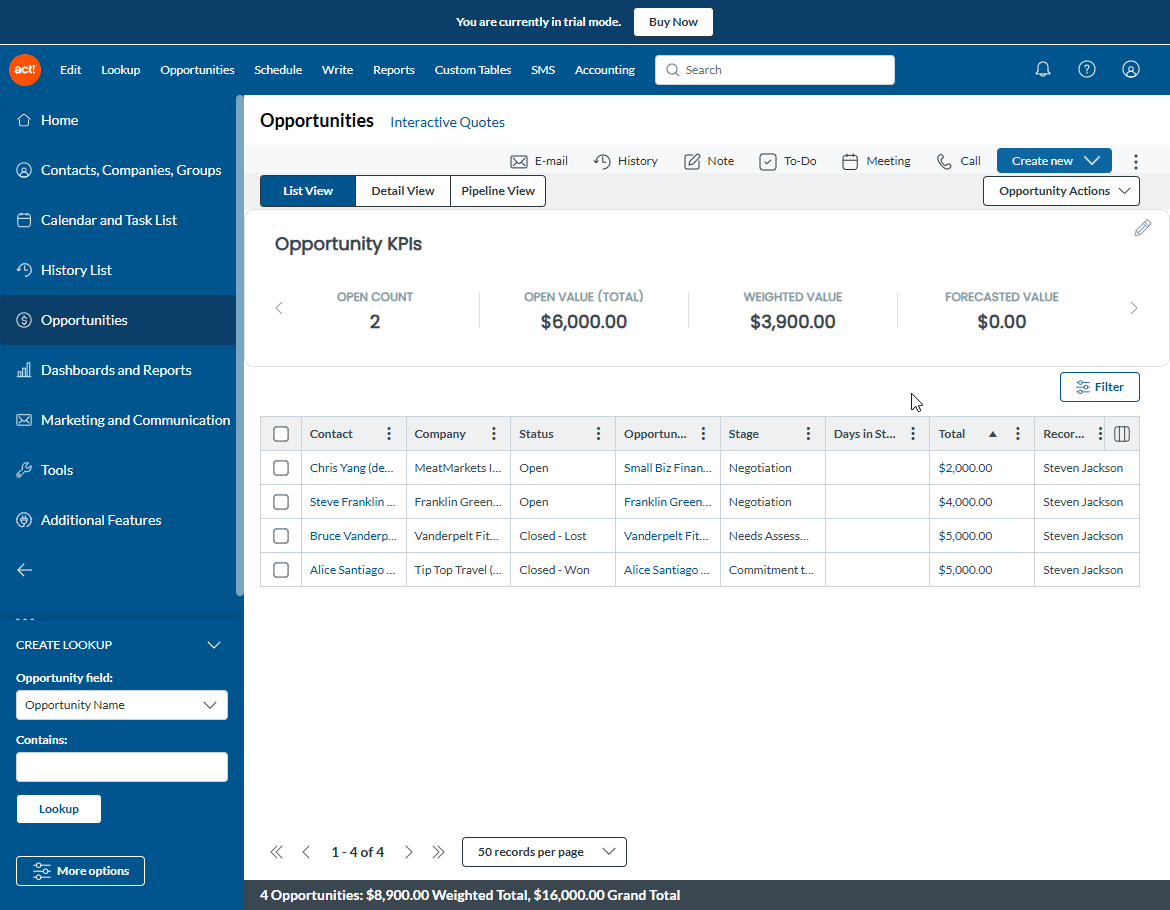Open Contact column menu
Viewport: 1170px width, 910px height.
(x=389, y=434)
